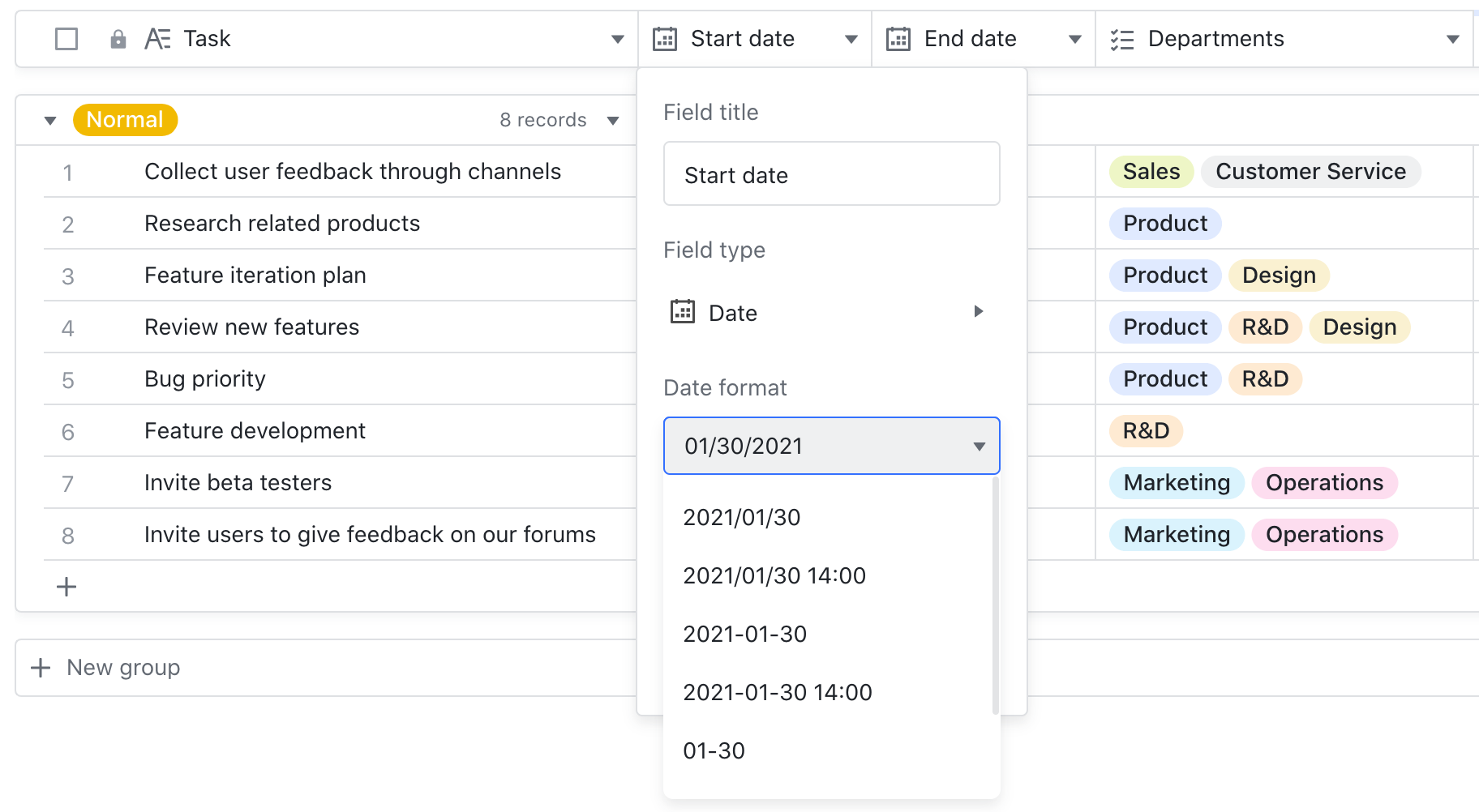The height and width of the screenshot is (812, 1479).
Task: Open the Date format dropdown
Action: [831, 446]
